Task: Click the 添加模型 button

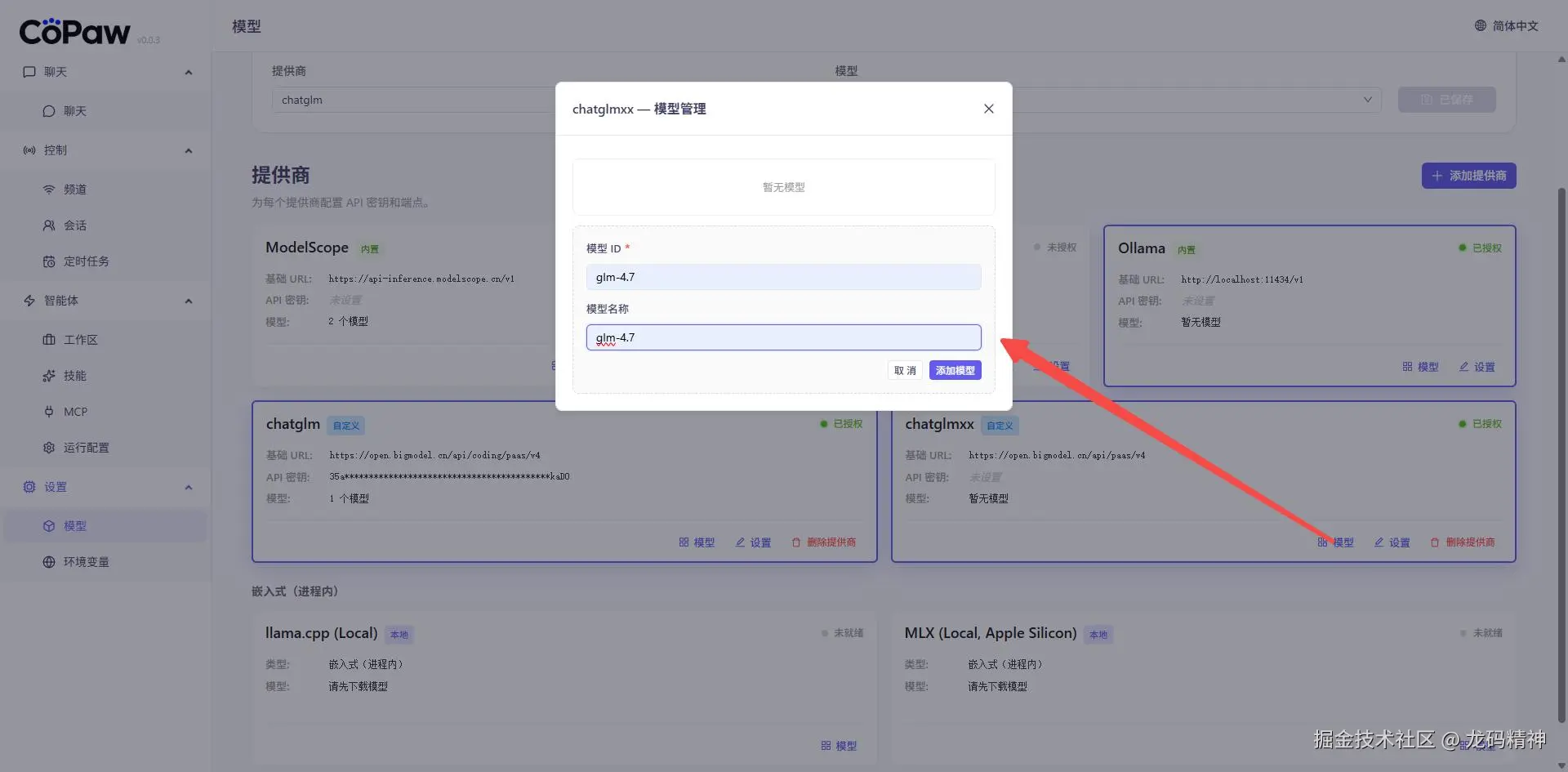Action: [x=955, y=370]
